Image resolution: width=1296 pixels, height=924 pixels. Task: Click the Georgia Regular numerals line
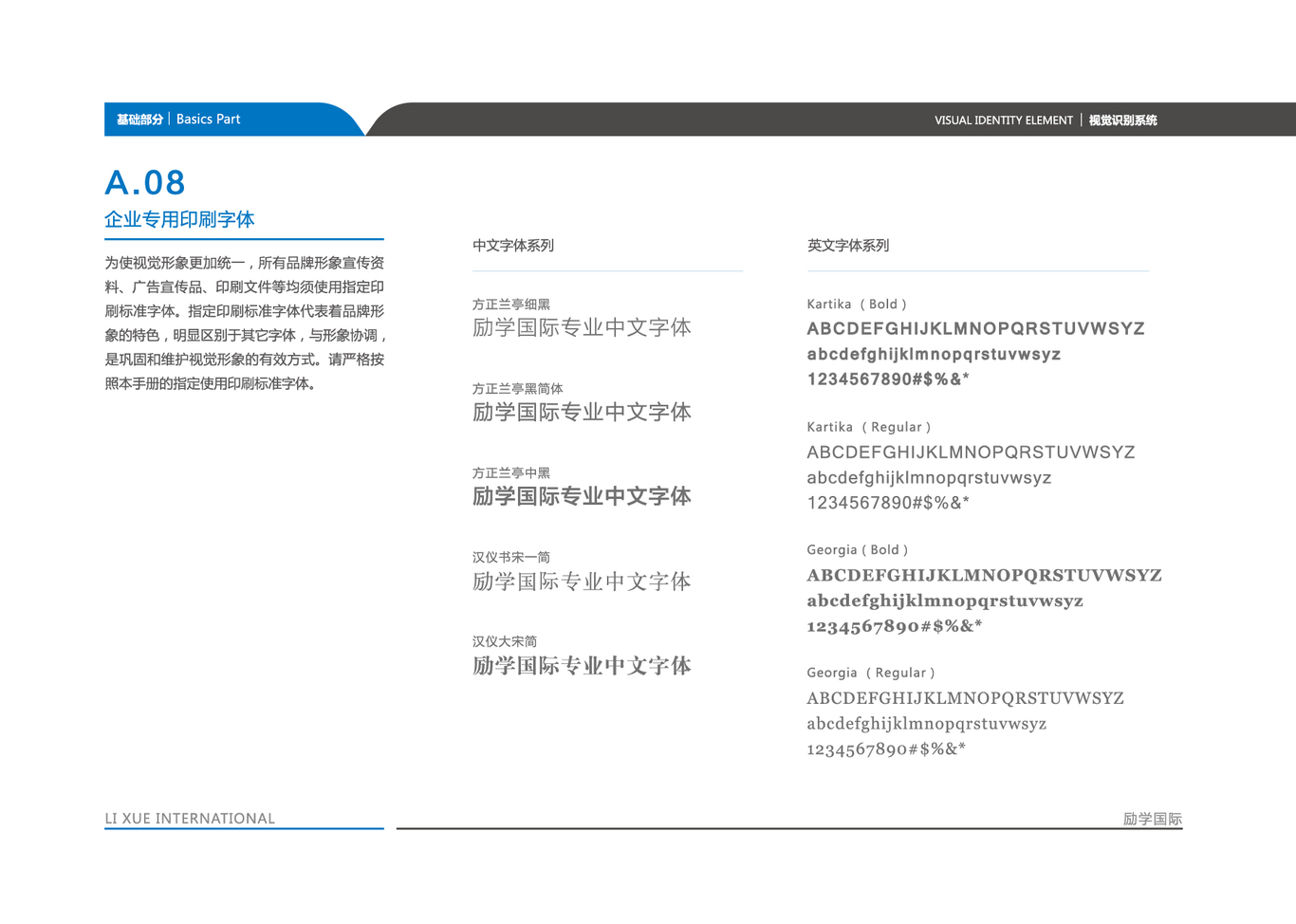point(886,749)
